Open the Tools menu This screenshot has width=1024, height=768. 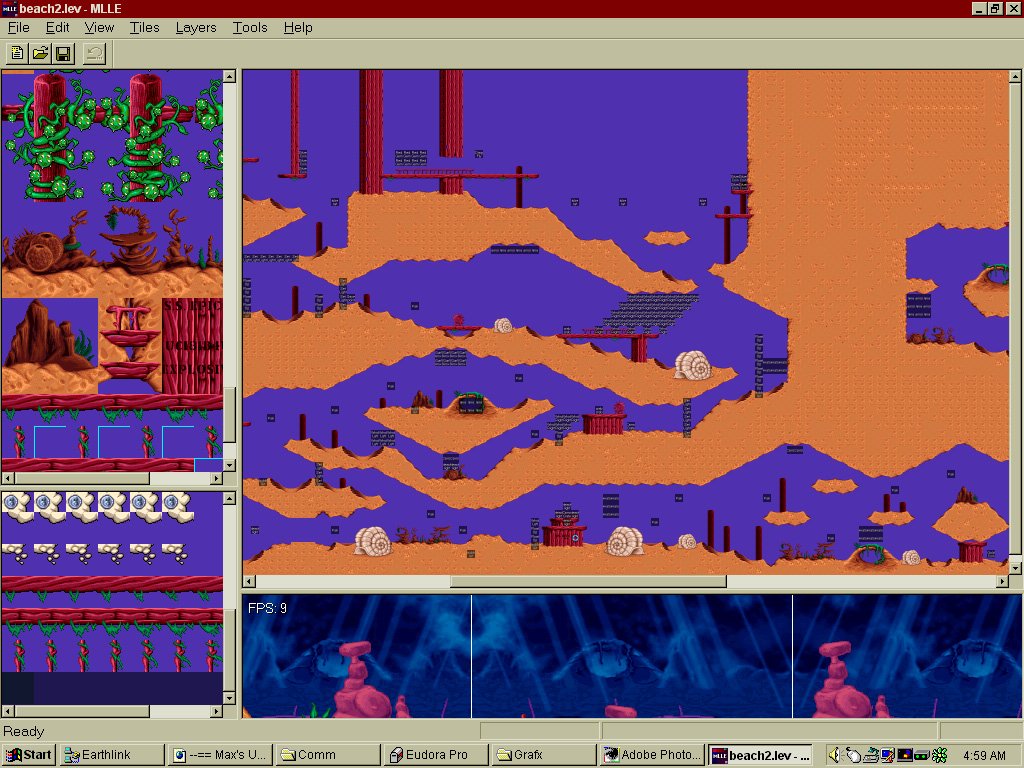[x=250, y=27]
